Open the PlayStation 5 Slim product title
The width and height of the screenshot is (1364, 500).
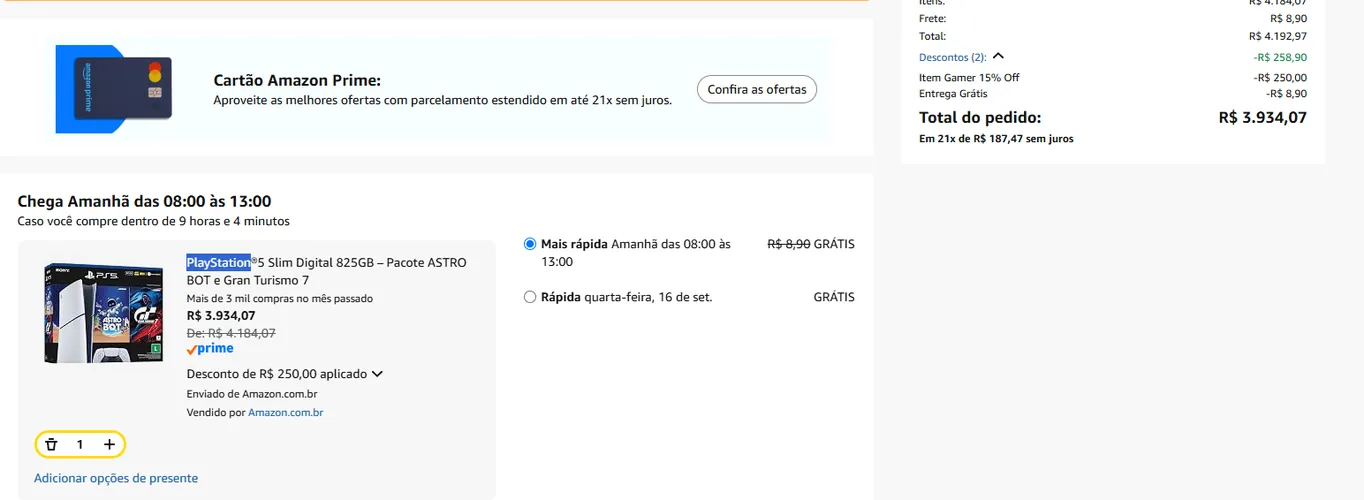point(326,271)
